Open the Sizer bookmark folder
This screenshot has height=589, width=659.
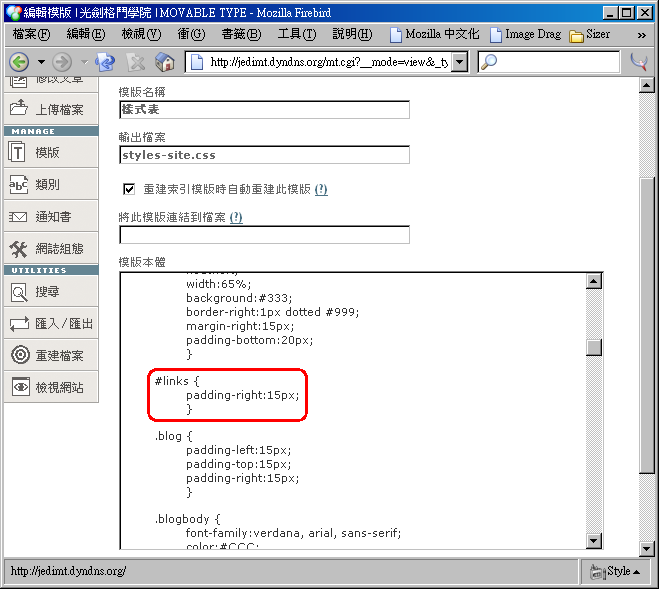[x=590, y=34]
